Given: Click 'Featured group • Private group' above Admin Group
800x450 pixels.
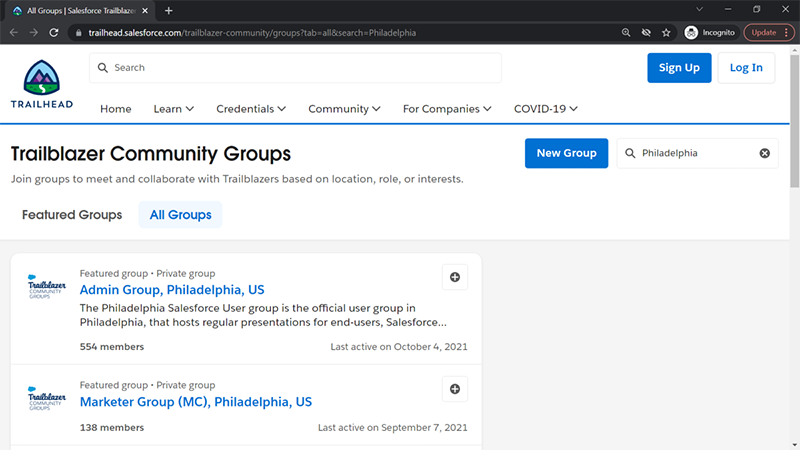Looking at the screenshot, I should click(147, 273).
